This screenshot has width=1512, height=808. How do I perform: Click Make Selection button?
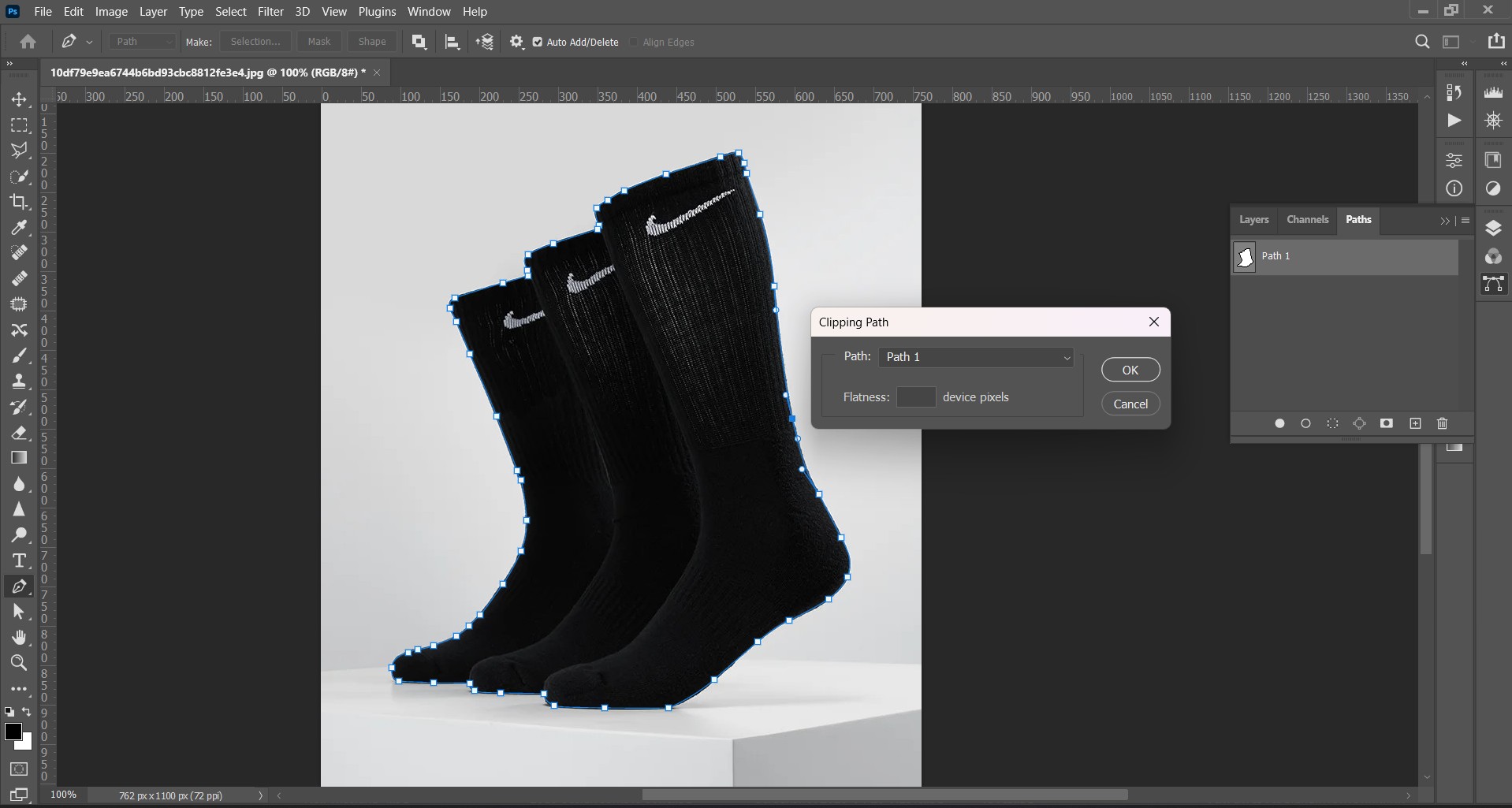255,42
